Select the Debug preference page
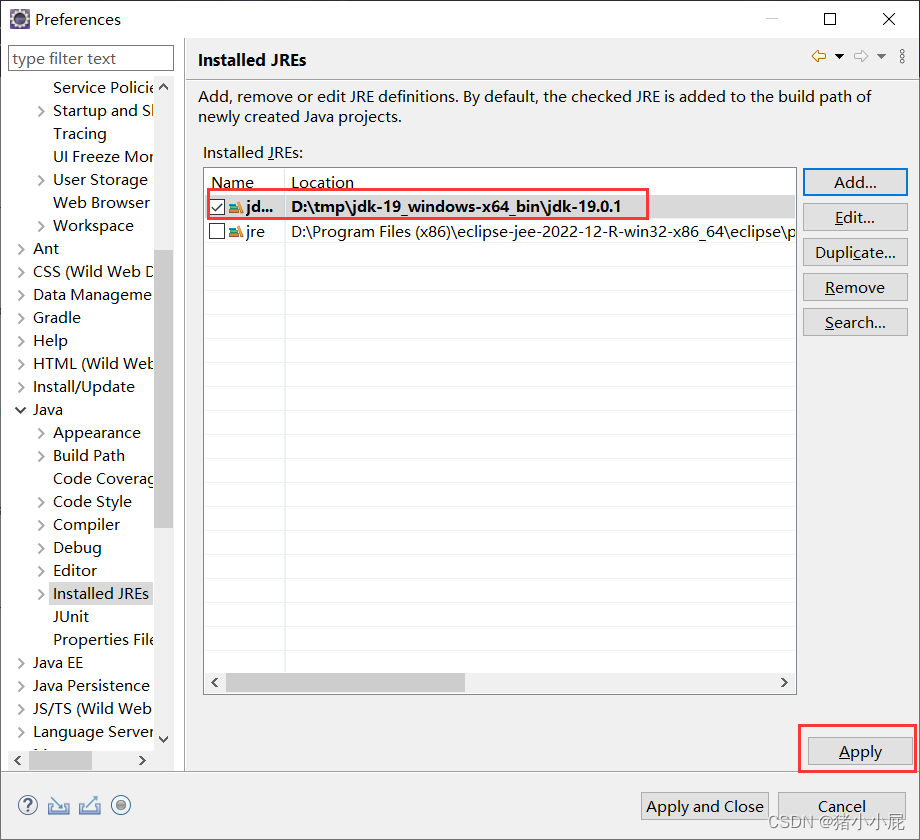Viewport: 920px width, 840px height. click(77, 548)
